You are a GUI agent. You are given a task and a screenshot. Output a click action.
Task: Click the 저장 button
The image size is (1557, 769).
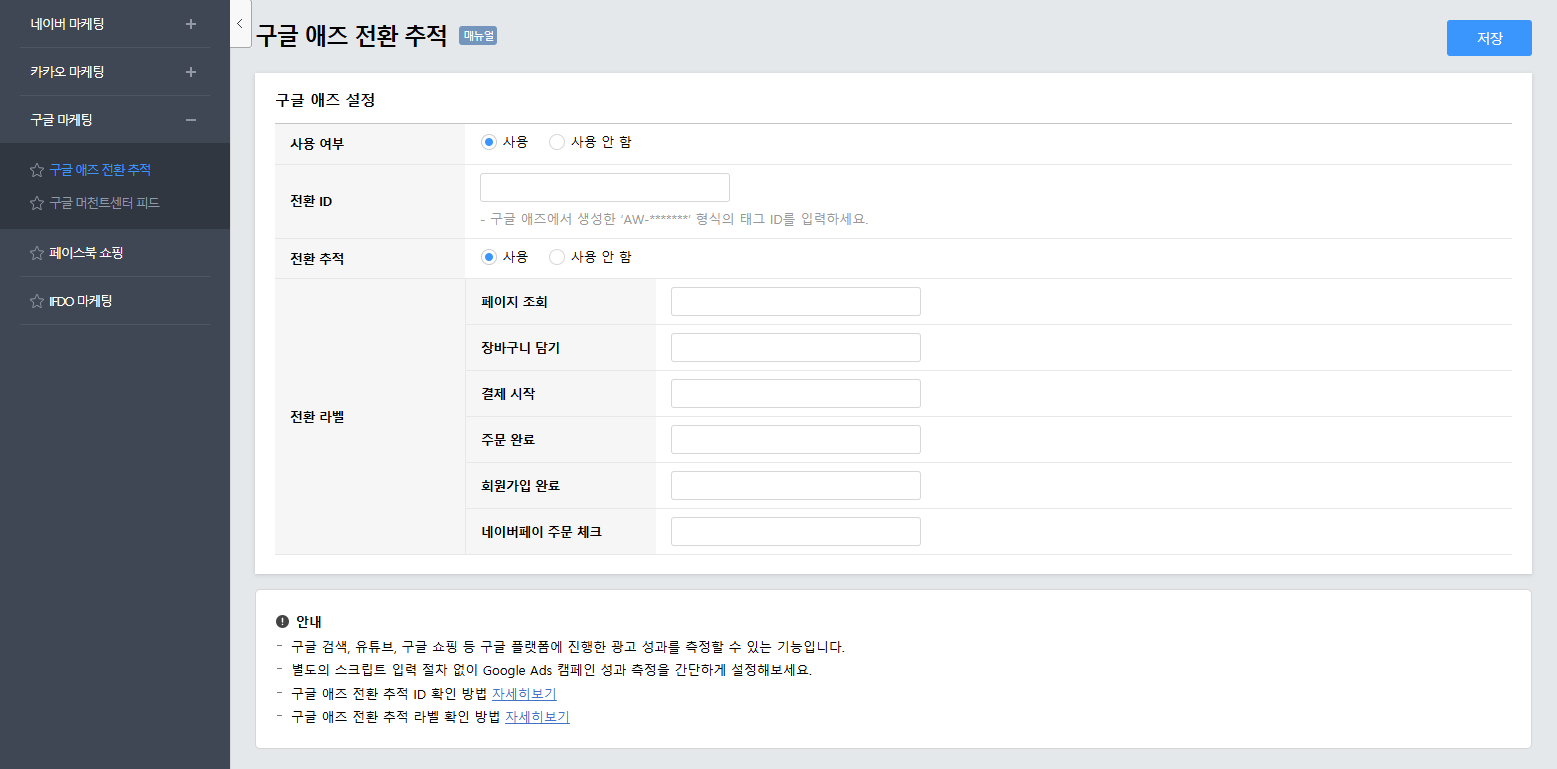[1489, 38]
